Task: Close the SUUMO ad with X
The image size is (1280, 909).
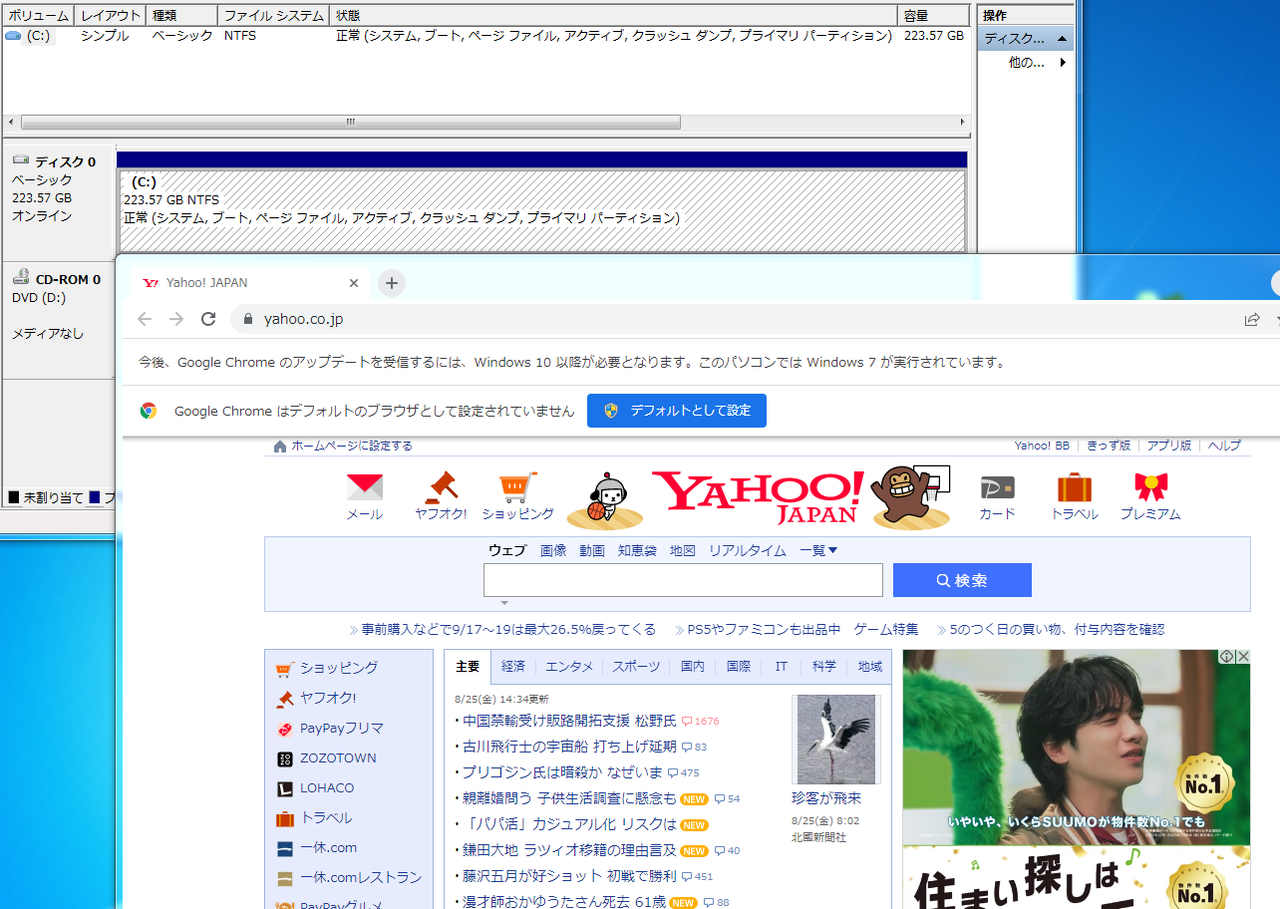Action: pos(1242,657)
